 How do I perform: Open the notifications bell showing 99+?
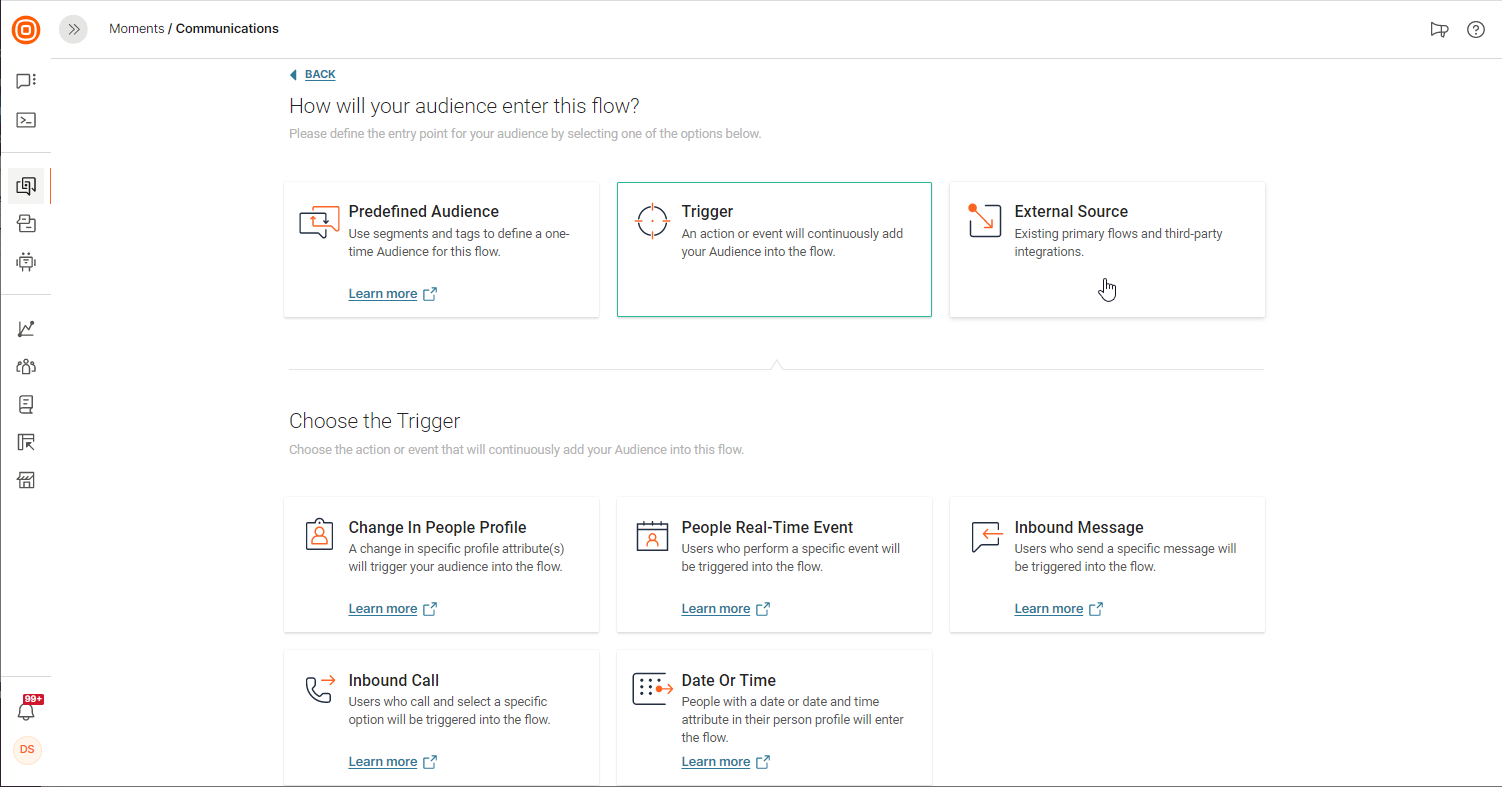click(x=27, y=711)
